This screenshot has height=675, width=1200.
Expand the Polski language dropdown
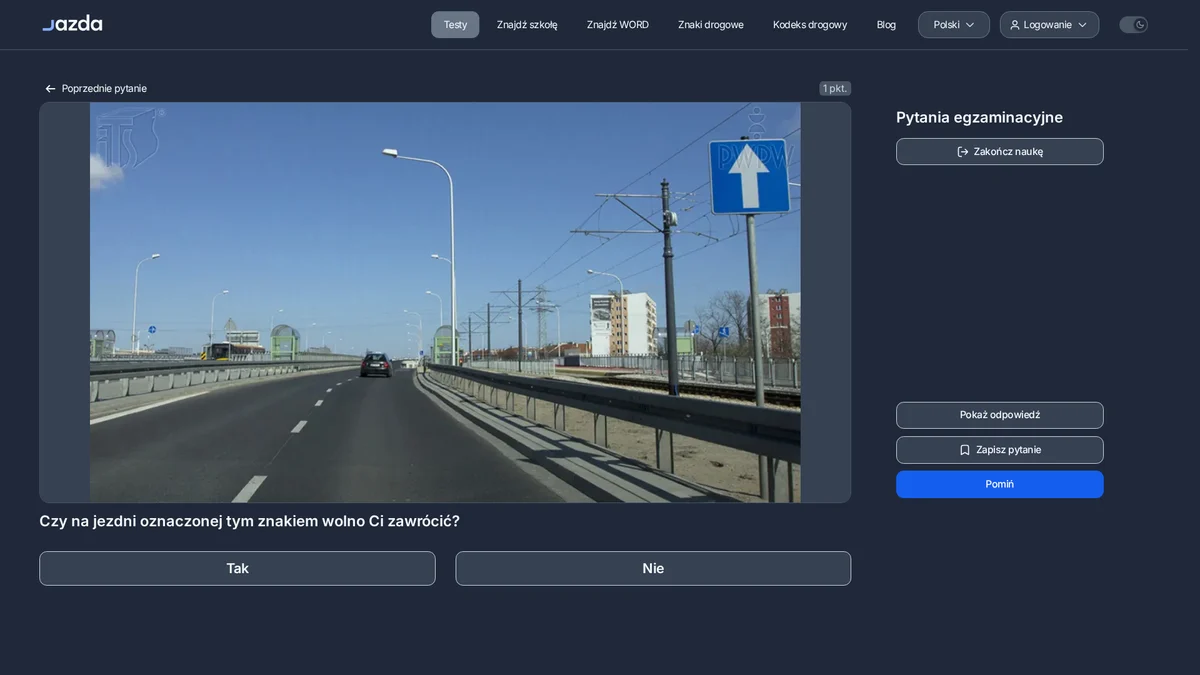954,25
